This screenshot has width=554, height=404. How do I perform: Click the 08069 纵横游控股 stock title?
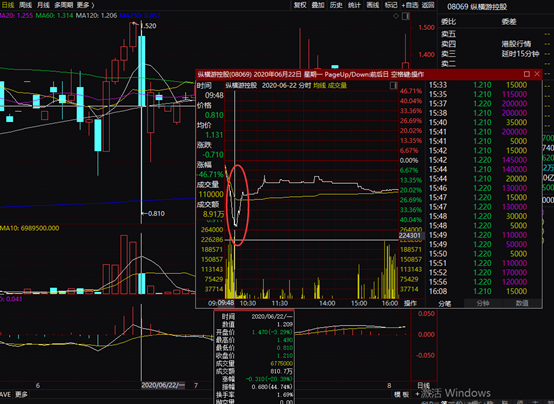click(x=477, y=7)
